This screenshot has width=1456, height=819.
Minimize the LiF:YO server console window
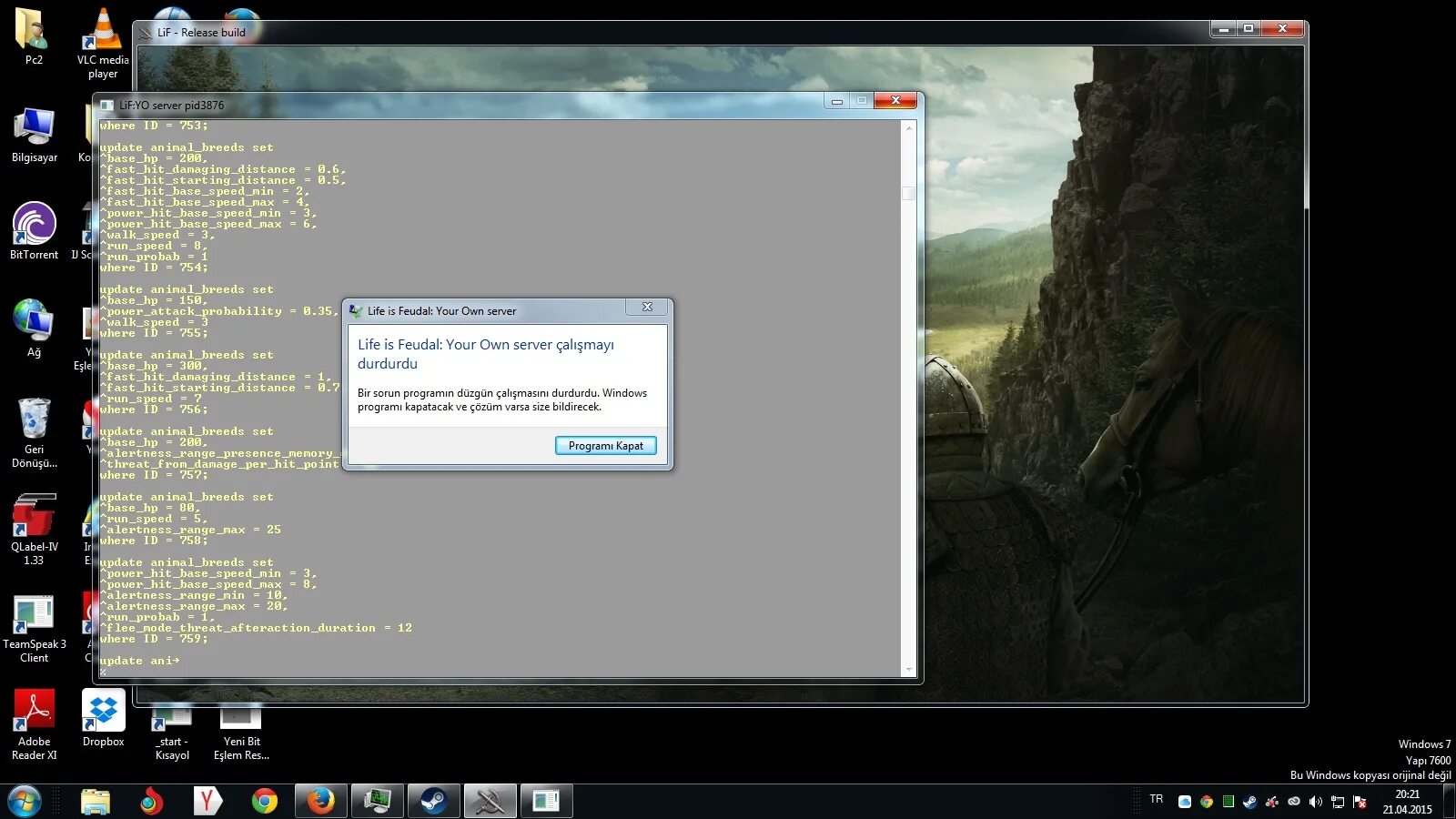point(837,101)
